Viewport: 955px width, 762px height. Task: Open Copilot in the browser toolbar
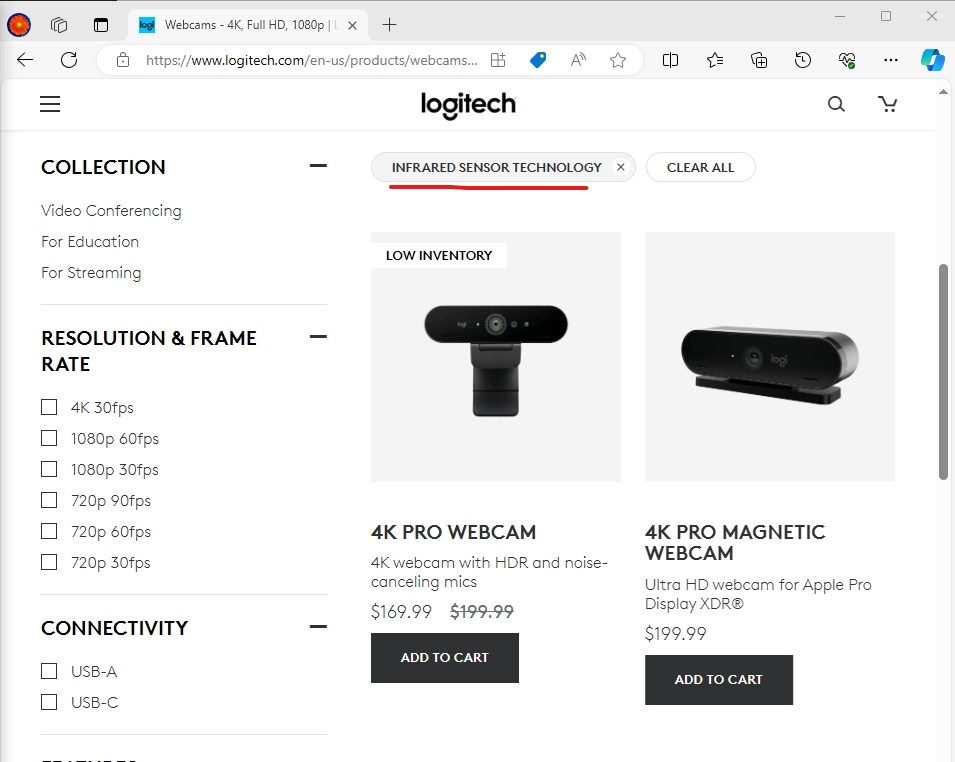(932, 60)
